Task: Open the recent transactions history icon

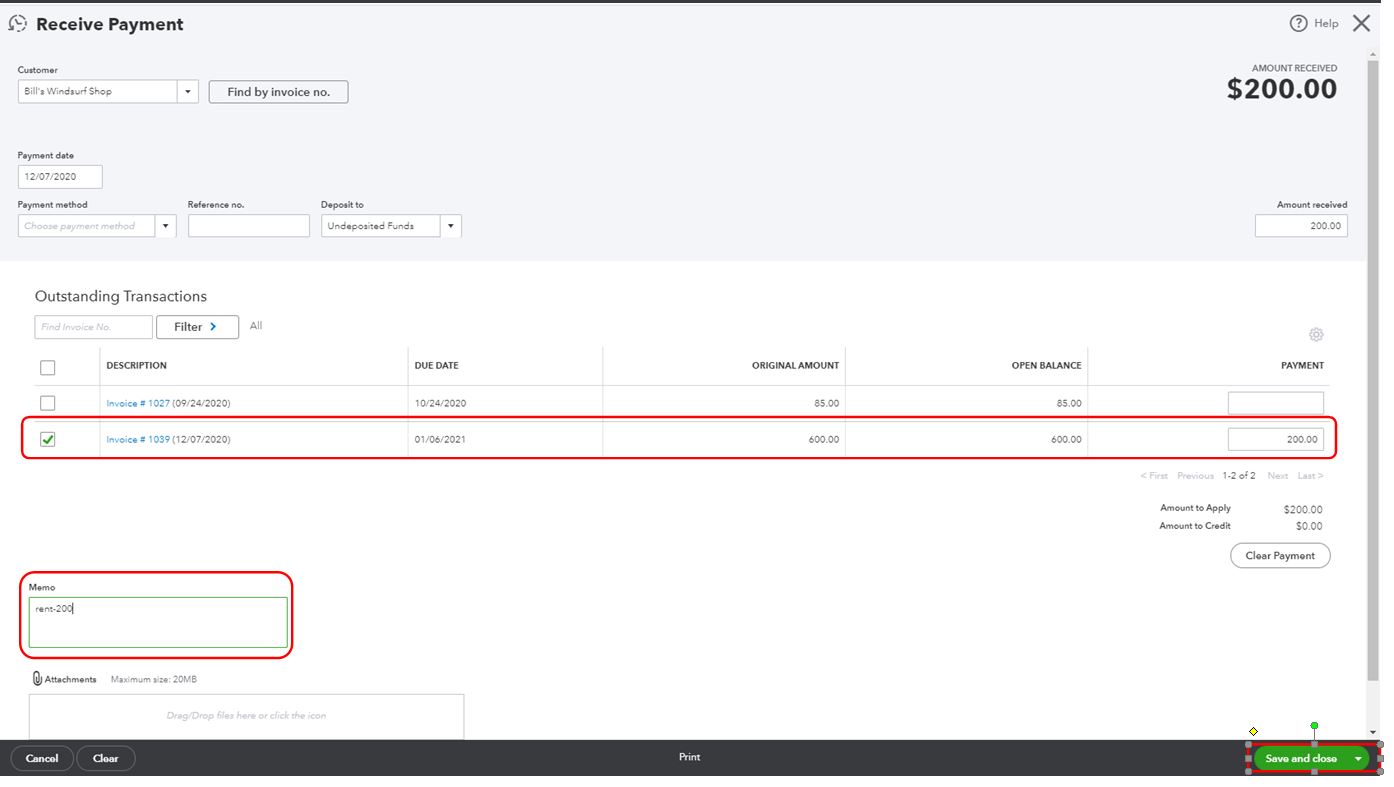Action: click(x=16, y=22)
